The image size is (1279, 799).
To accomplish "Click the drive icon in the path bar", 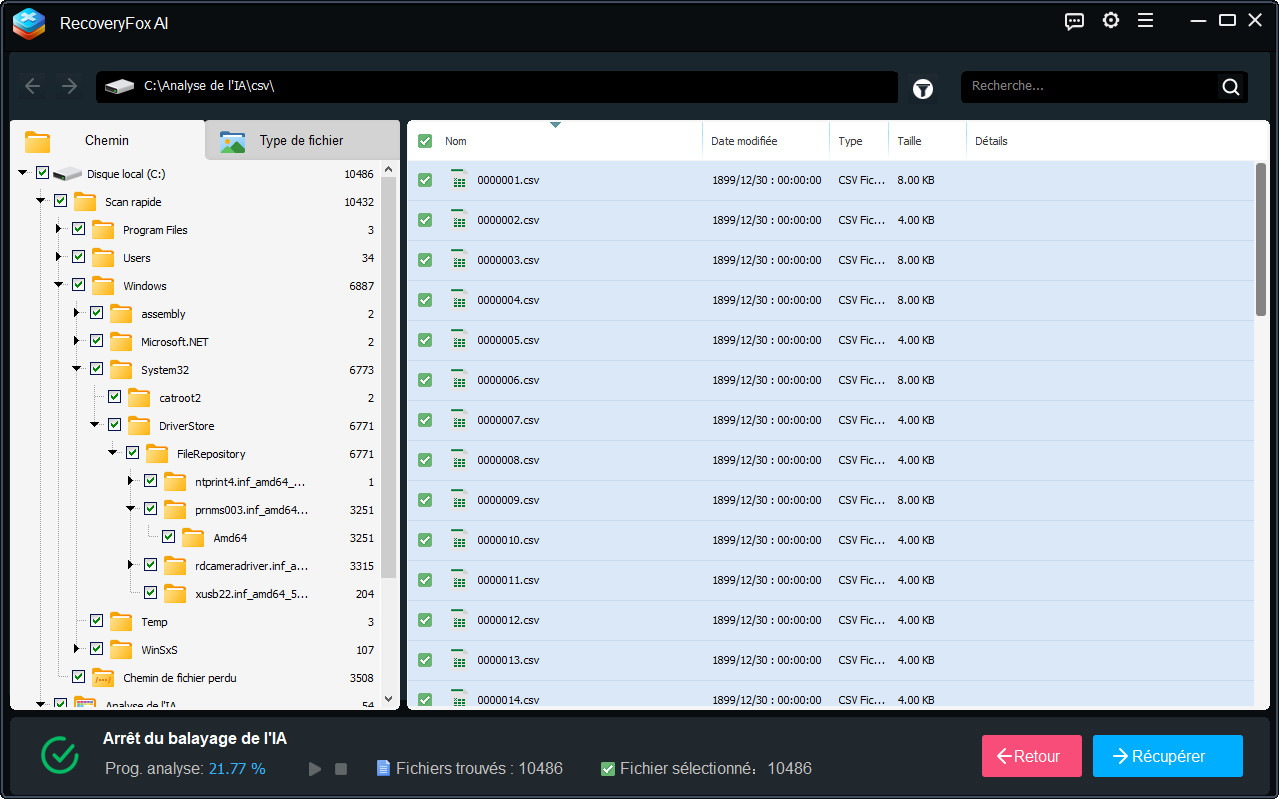I will [119, 87].
